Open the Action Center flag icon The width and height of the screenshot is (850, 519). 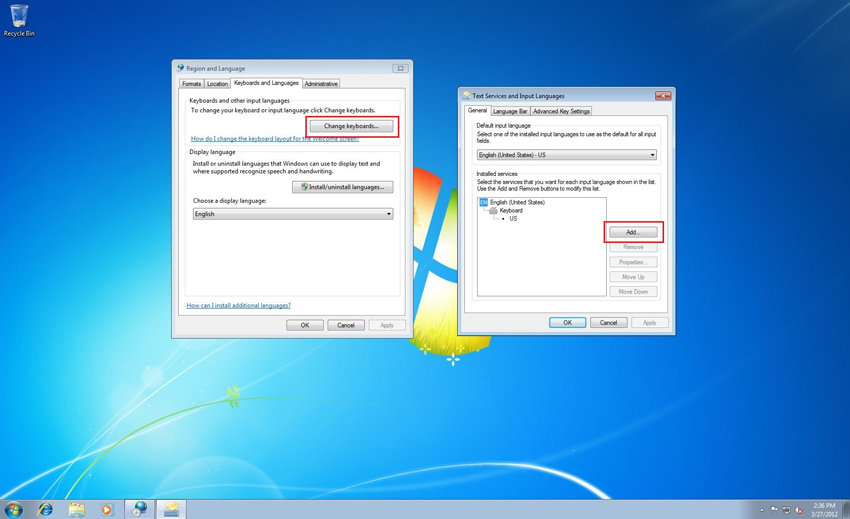[x=774, y=510]
